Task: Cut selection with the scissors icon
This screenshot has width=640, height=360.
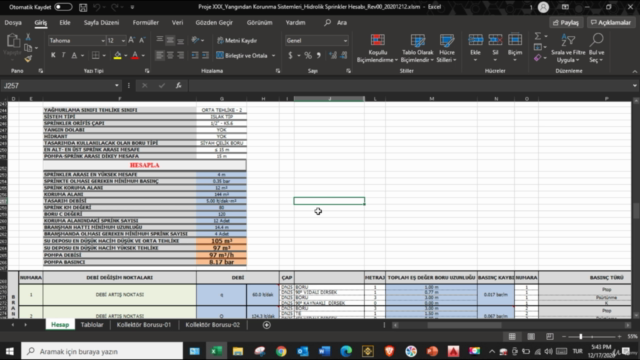Action: (x=28, y=37)
